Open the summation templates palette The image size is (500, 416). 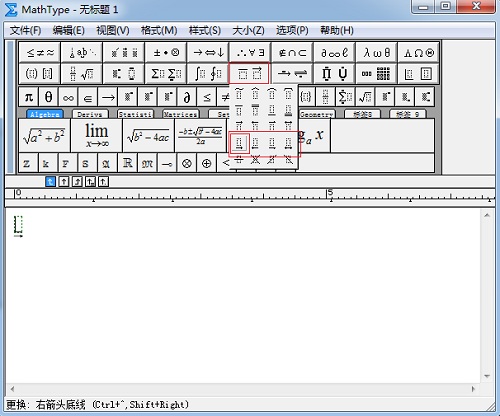coord(166,73)
